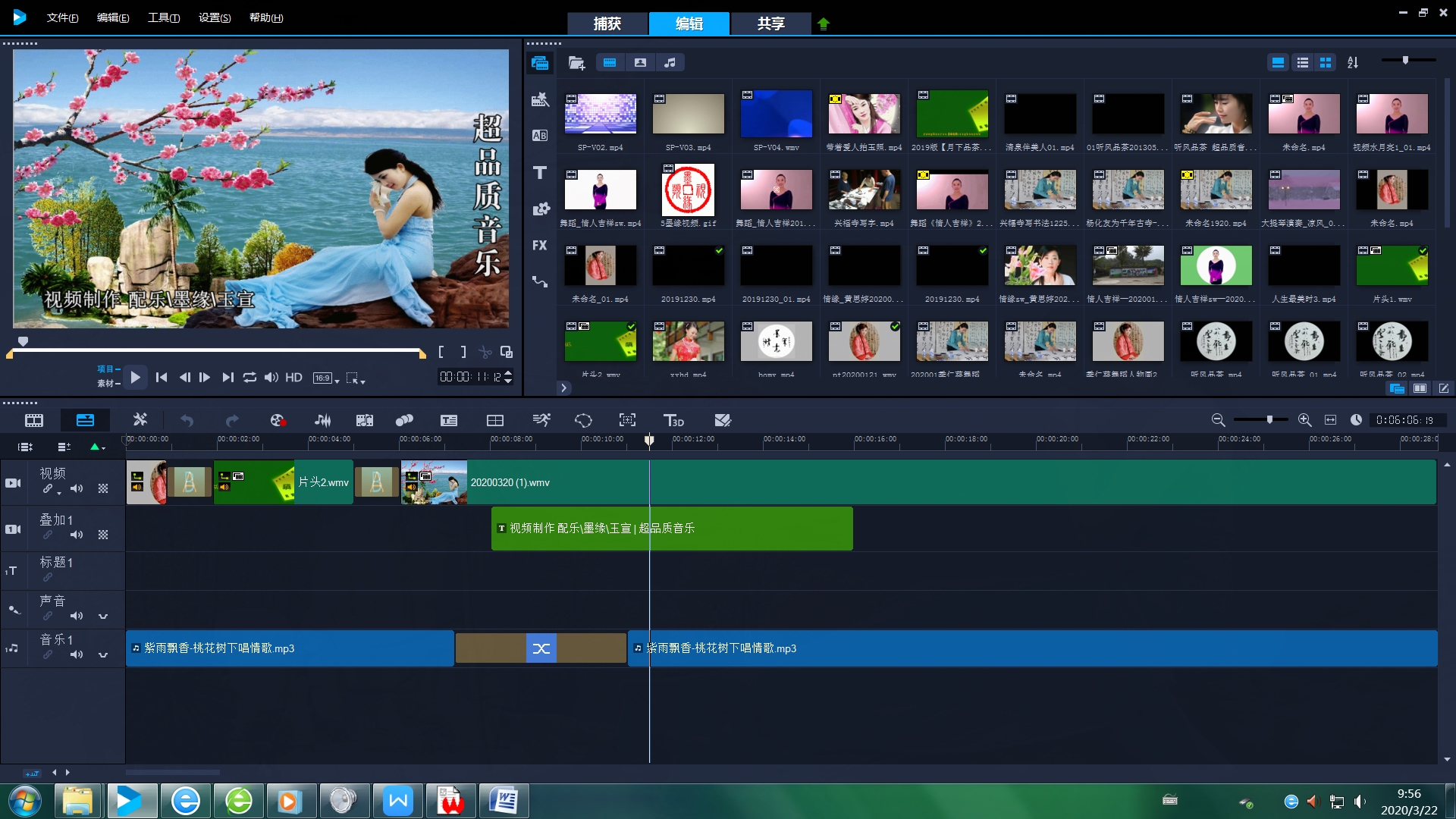Viewport: 1456px width, 819px height.
Task: Expand the ripple editing arrow on 视频 track
Action: pos(59,494)
